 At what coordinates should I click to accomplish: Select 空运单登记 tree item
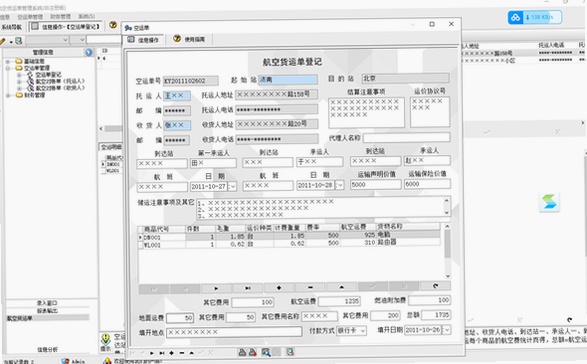(49, 75)
